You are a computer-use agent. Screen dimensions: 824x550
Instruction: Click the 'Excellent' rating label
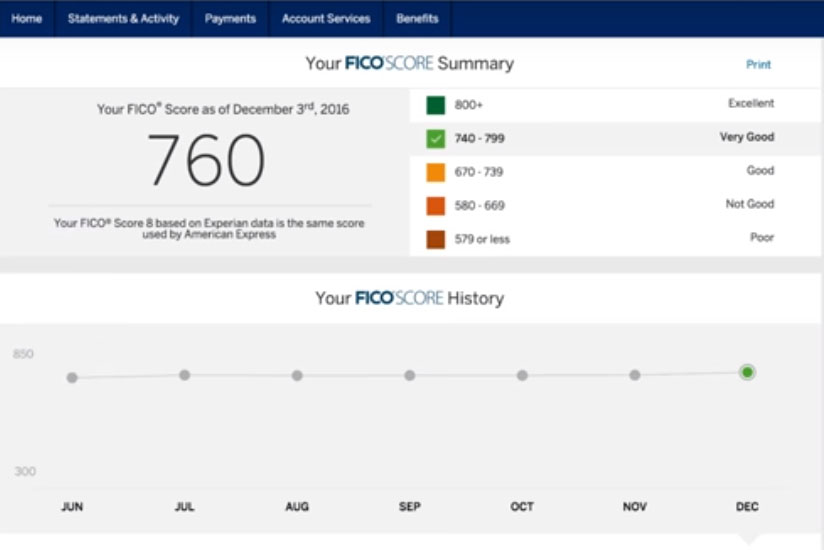751,103
